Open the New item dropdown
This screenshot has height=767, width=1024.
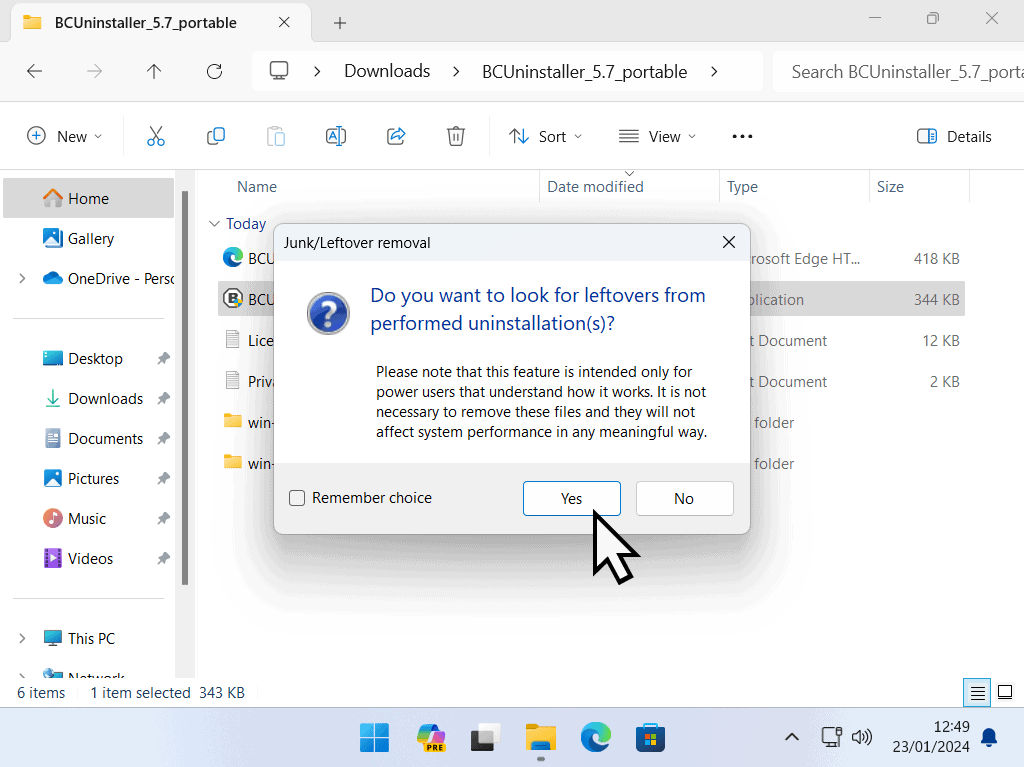64,136
